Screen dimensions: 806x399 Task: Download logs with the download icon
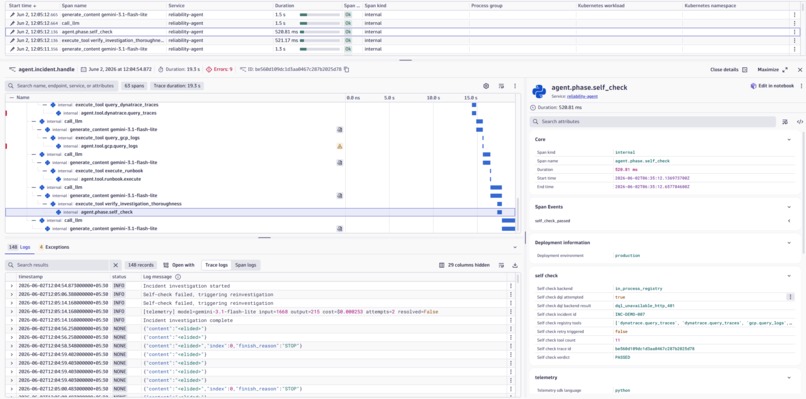515,265
